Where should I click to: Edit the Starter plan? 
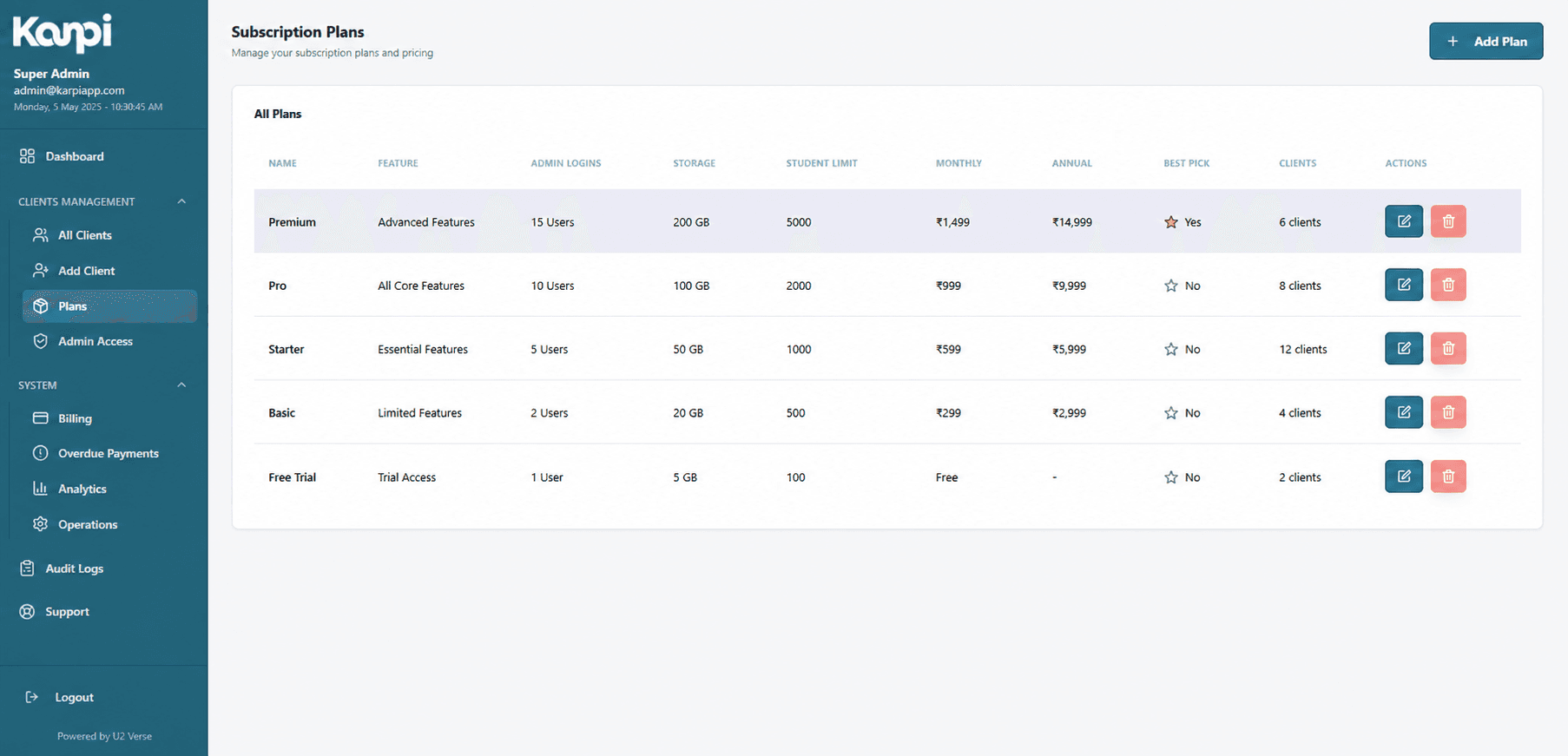[x=1403, y=348]
